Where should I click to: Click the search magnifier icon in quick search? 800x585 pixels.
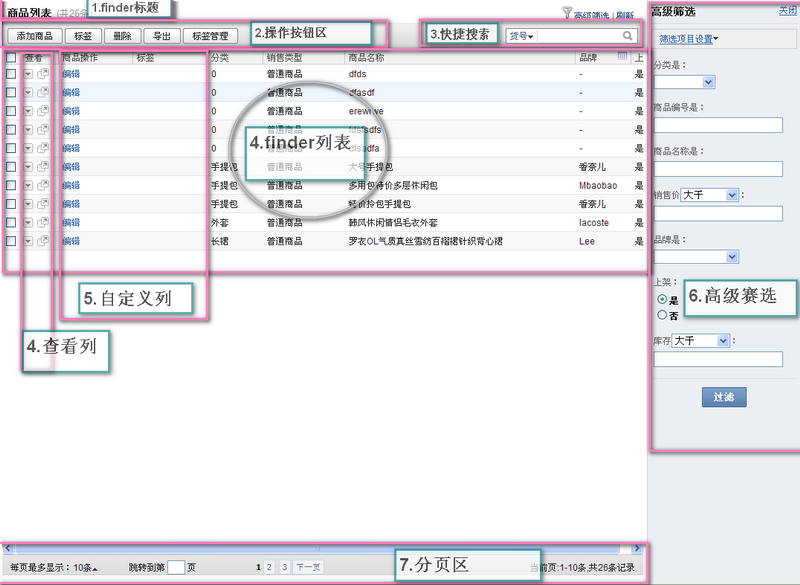(x=628, y=36)
